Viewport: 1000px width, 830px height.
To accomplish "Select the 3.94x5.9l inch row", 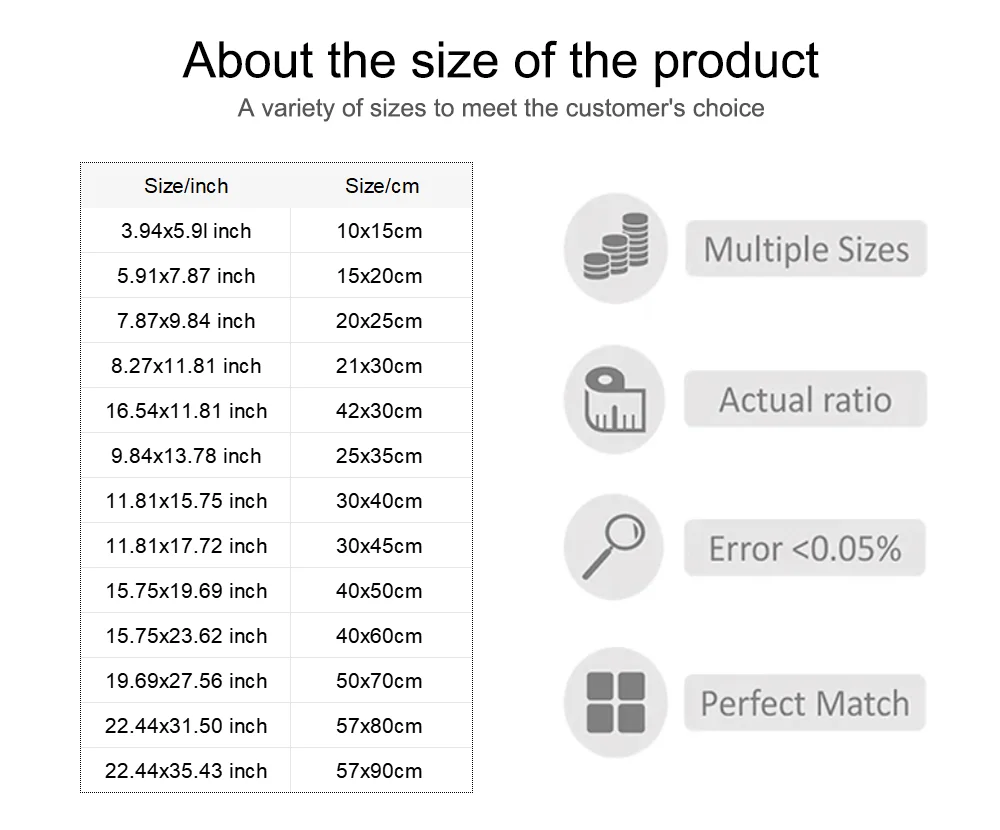I will pyautogui.click(x=276, y=230).
